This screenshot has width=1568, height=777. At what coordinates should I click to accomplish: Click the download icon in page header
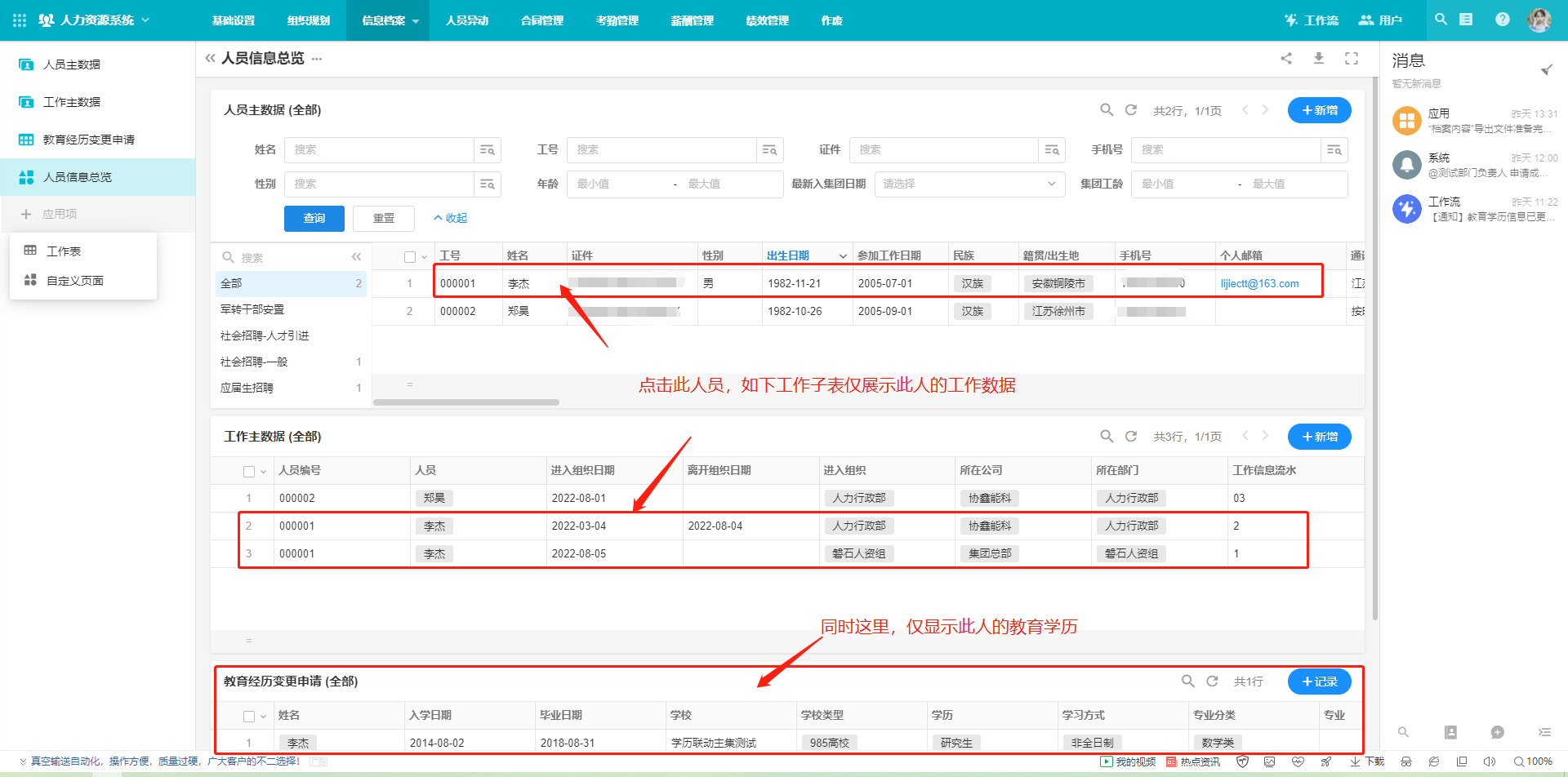1319,59
